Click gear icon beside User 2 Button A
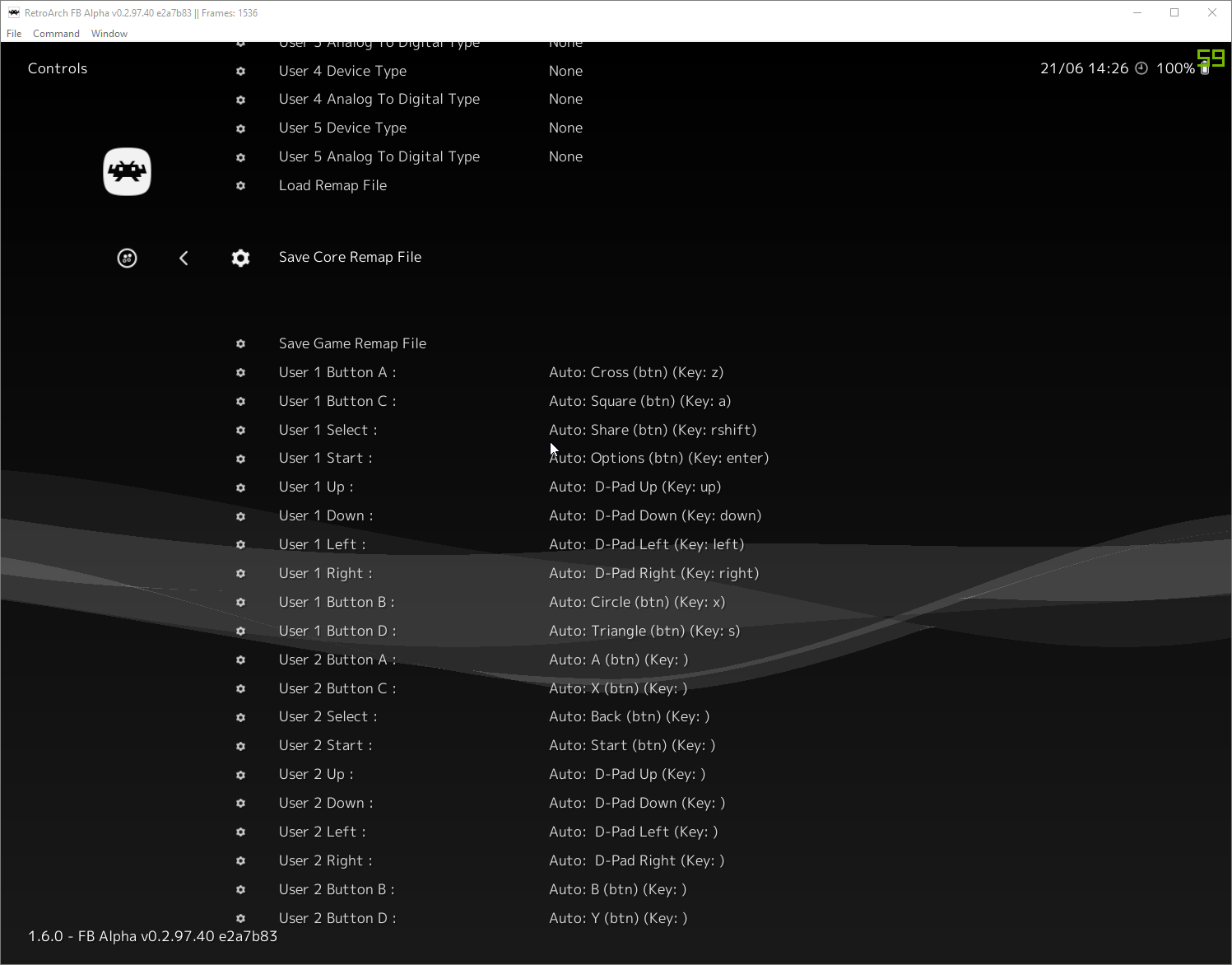The width and height of the screenshot is (1232, 965). (240, 660)
